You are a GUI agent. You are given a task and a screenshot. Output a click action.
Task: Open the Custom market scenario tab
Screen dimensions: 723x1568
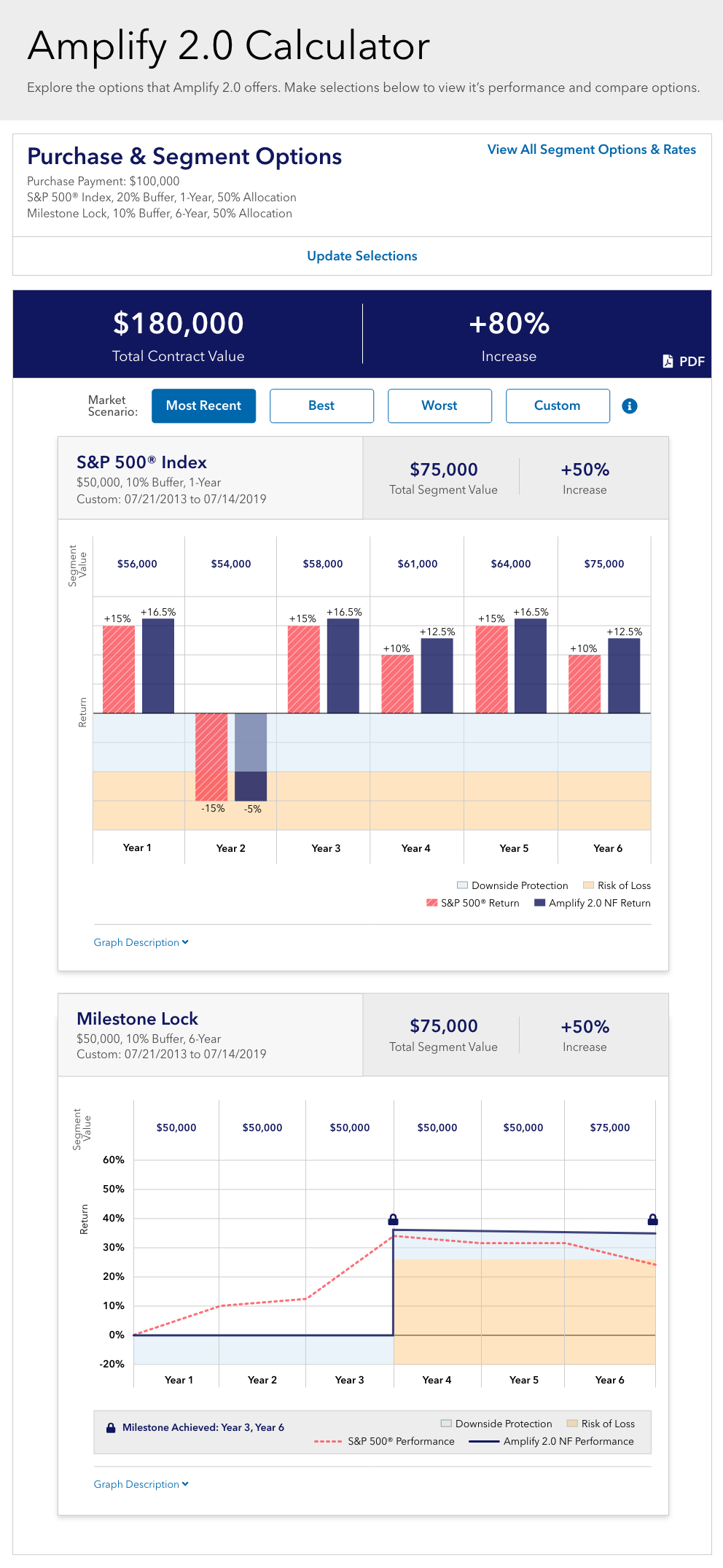point(558,405)
